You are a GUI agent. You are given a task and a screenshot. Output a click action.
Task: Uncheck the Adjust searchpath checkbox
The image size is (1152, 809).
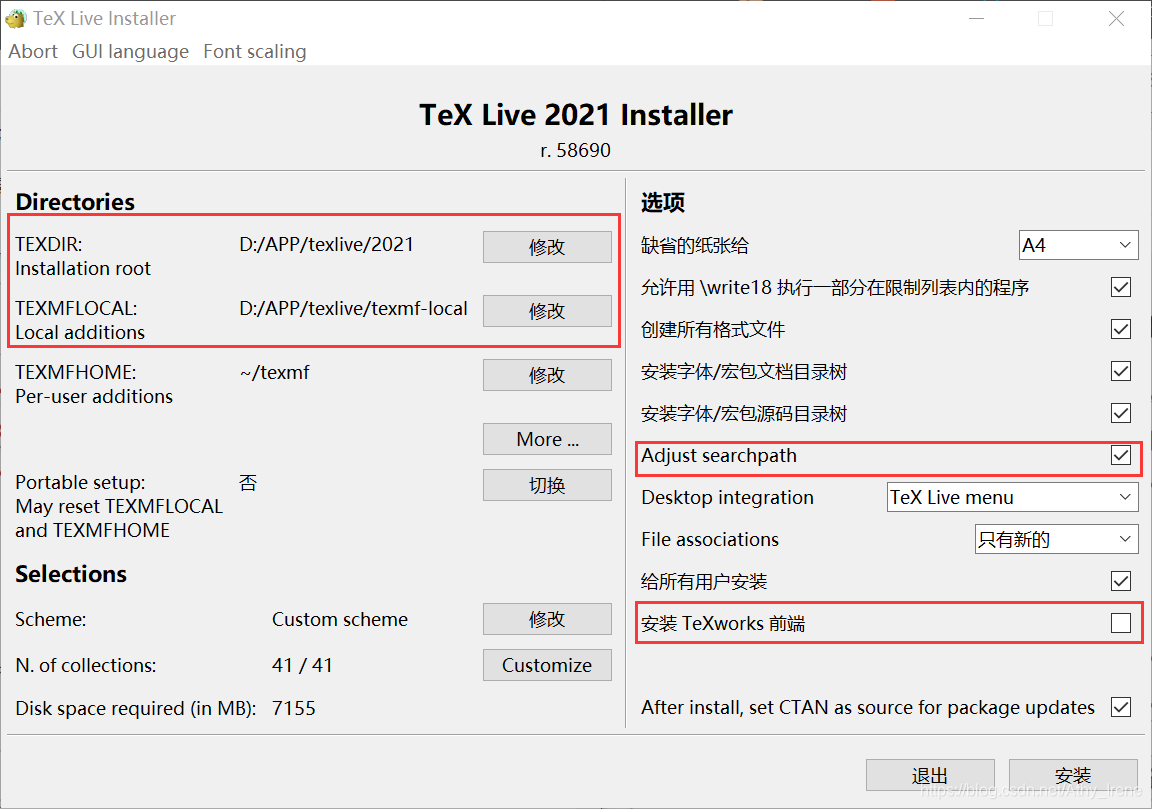pos(1120,456)
